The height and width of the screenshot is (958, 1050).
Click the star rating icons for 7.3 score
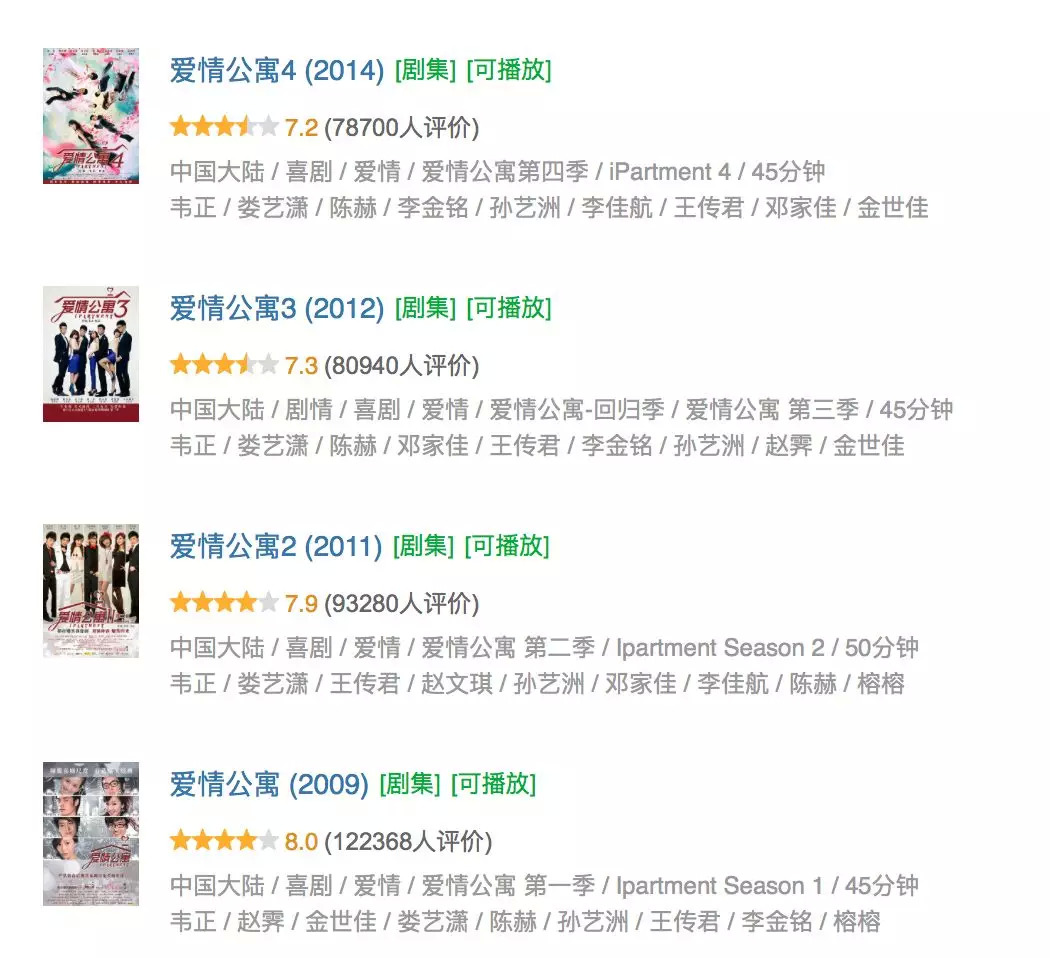coord(224,365)
